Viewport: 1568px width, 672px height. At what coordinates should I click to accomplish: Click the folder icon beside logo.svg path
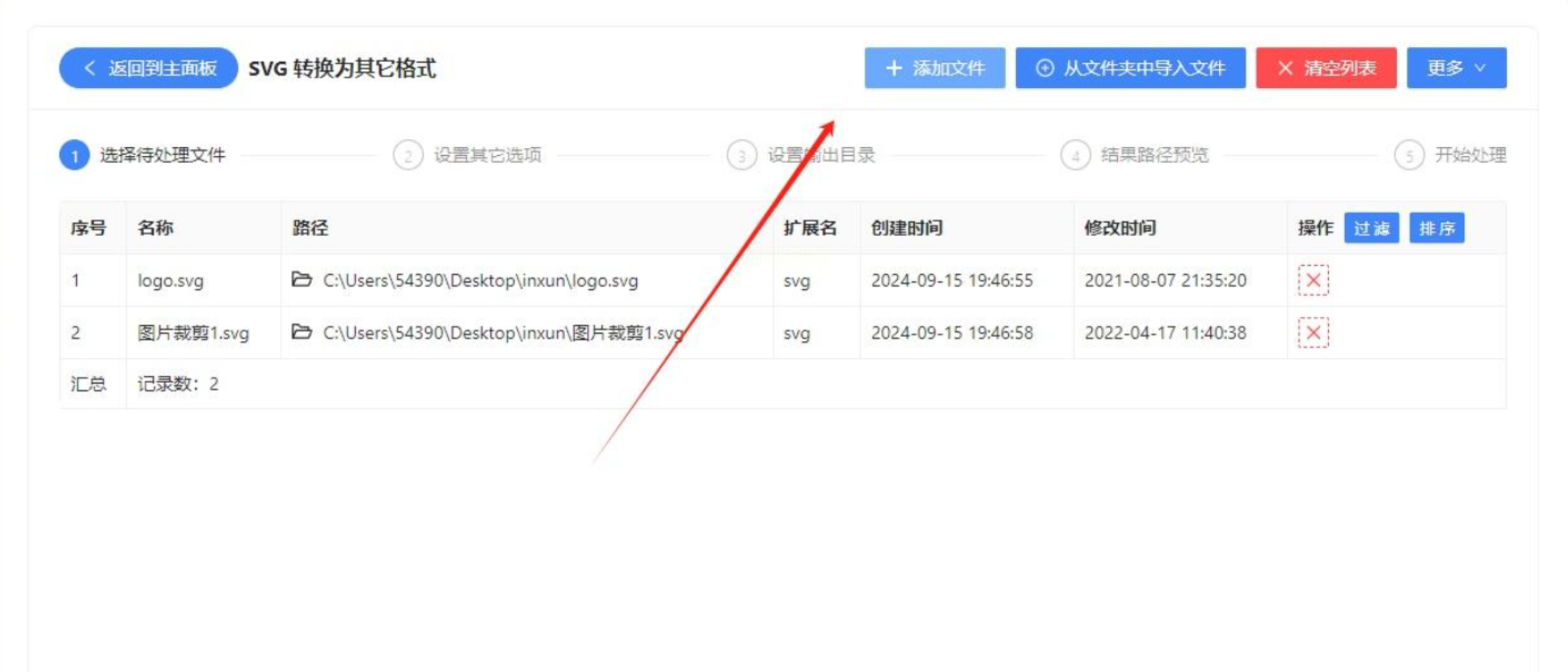tap(301, 279)
